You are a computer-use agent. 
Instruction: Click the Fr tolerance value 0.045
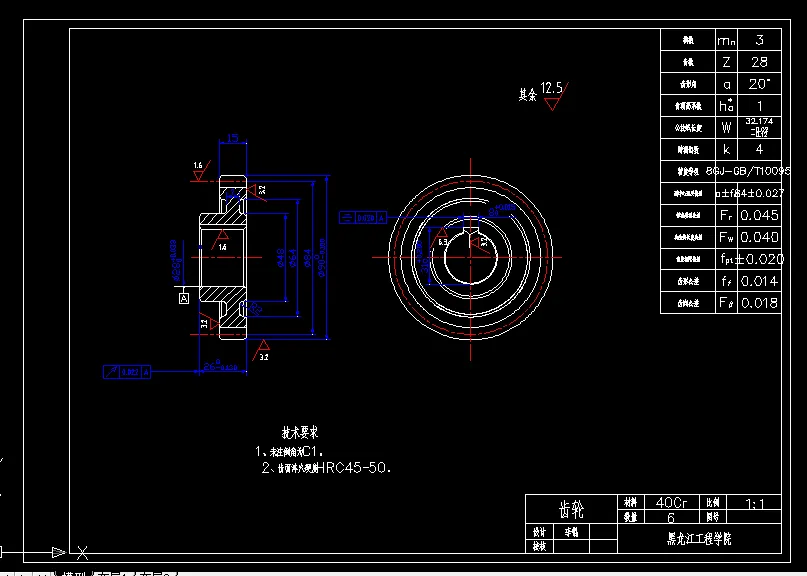(760, 216)
